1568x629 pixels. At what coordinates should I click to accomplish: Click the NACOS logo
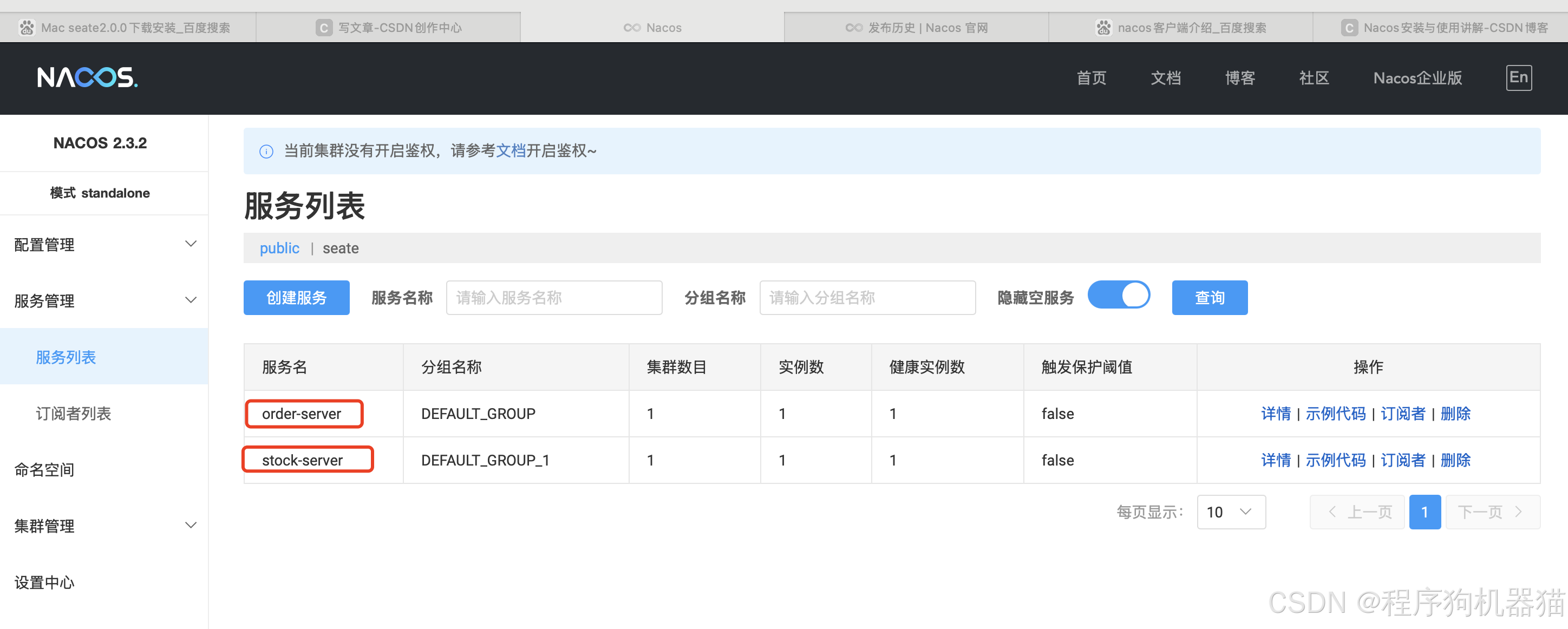[x=87, y=78]
